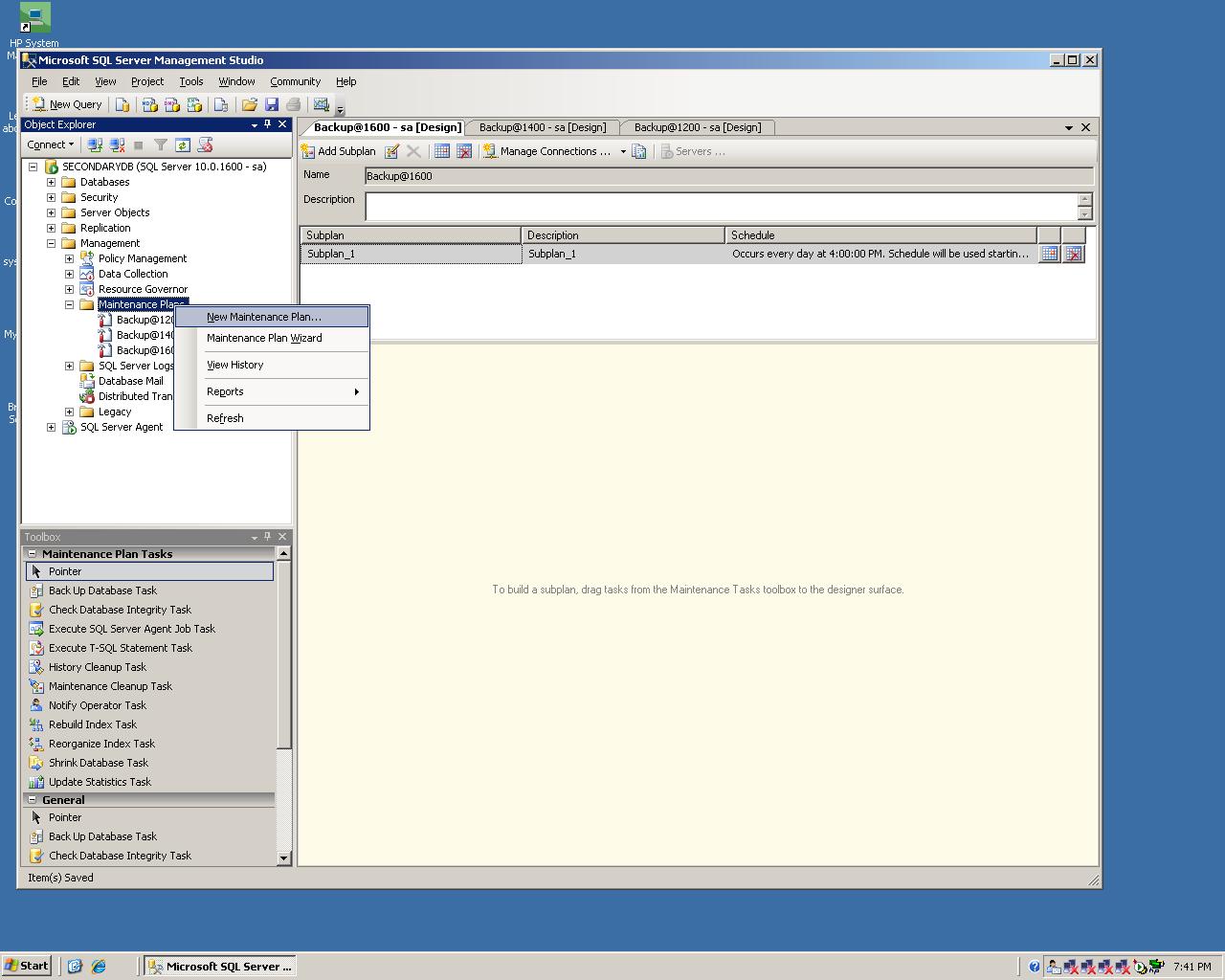Click the Refresh icon in Object Explorer toolbar
Viewport: 1225px width, 980px height.
(183, 145)
